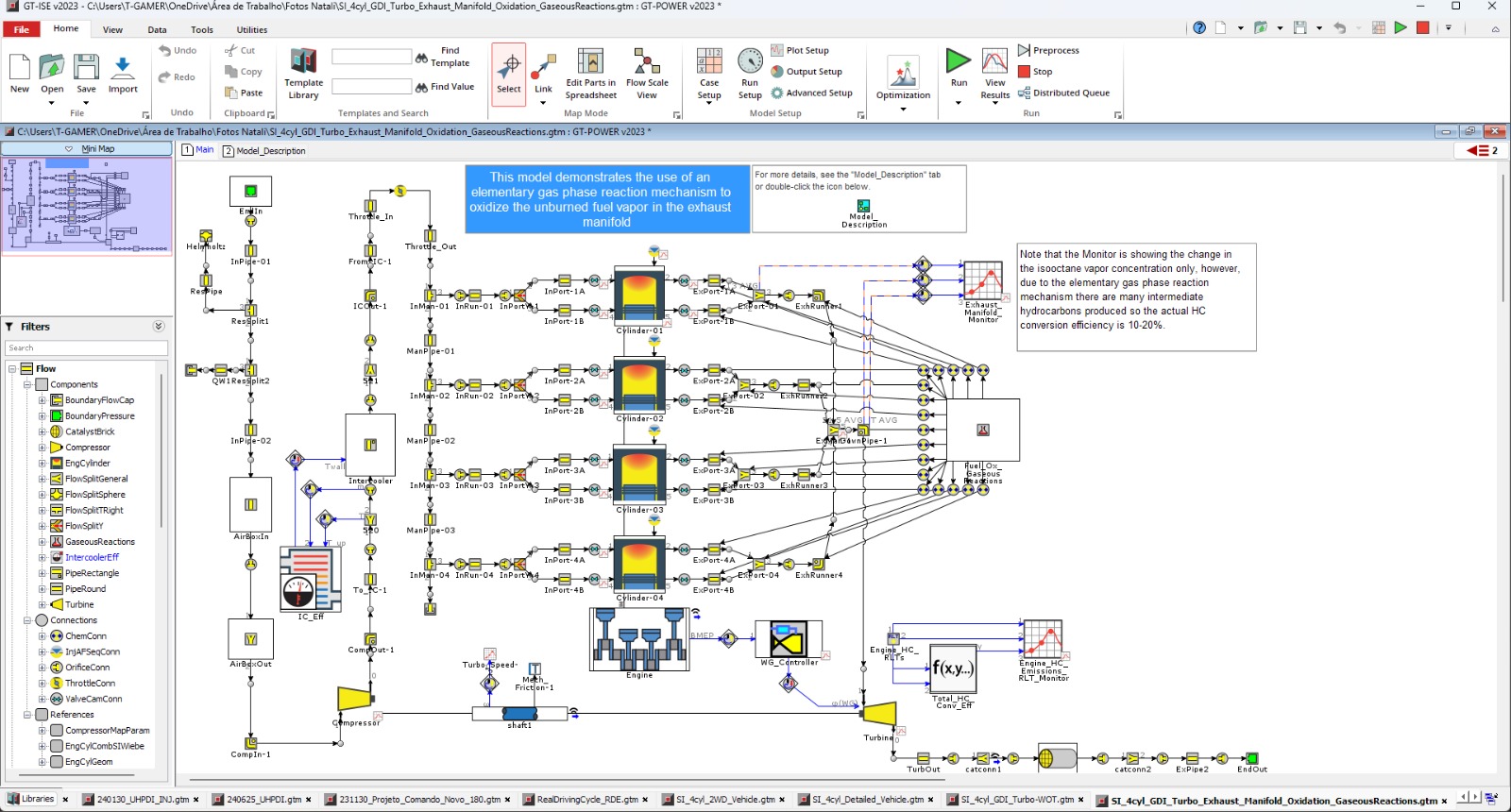Image resolution: width=1511 pixels, height=812 pixels.
Task: Toggle the Select mode tool
Action: (x=508, y=74)
